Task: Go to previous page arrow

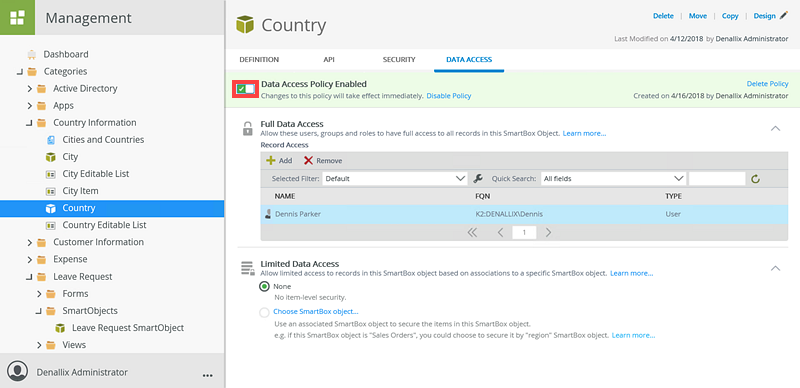Action: coord(501,233)
